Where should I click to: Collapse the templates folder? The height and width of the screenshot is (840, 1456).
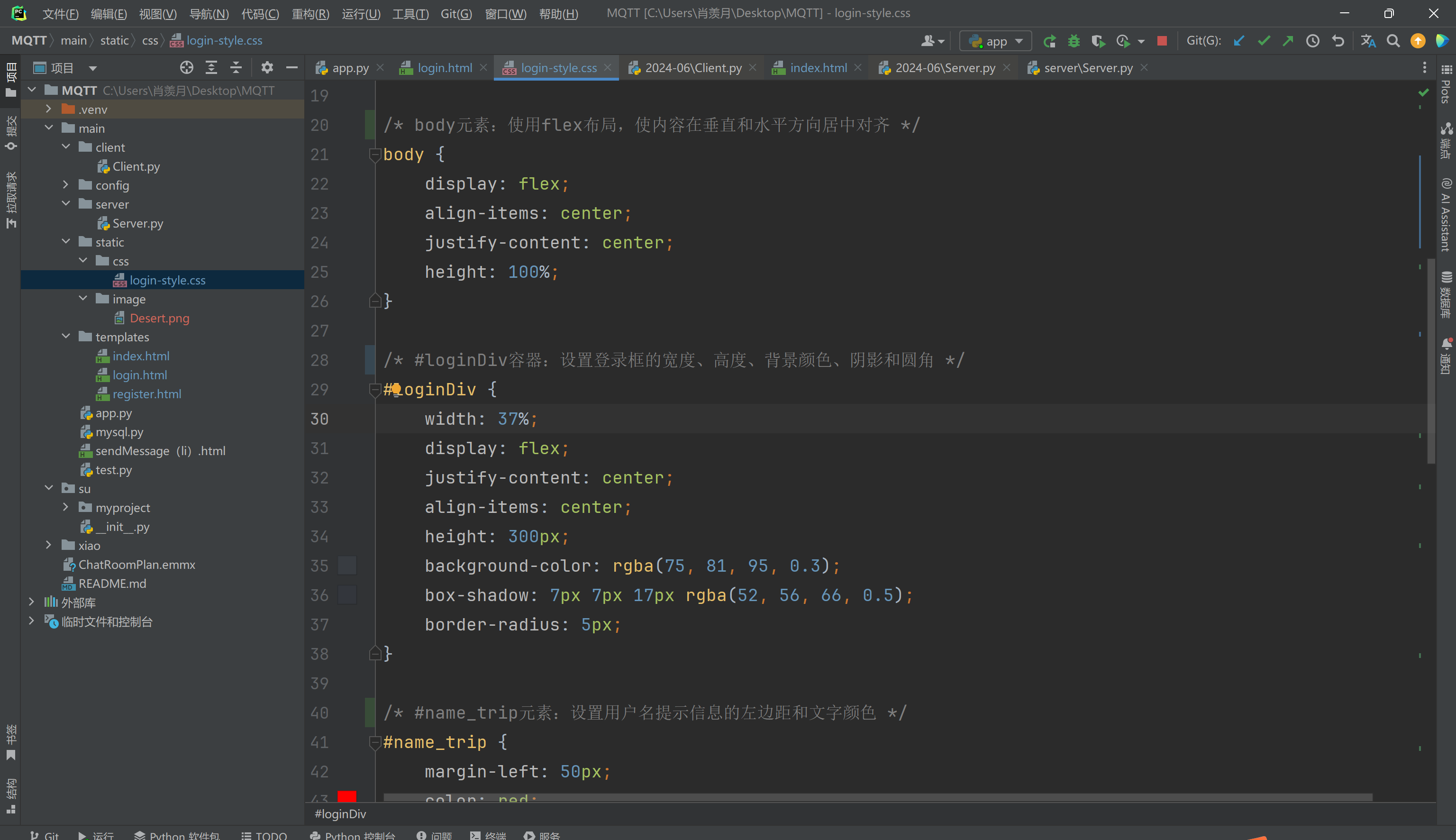66,337
